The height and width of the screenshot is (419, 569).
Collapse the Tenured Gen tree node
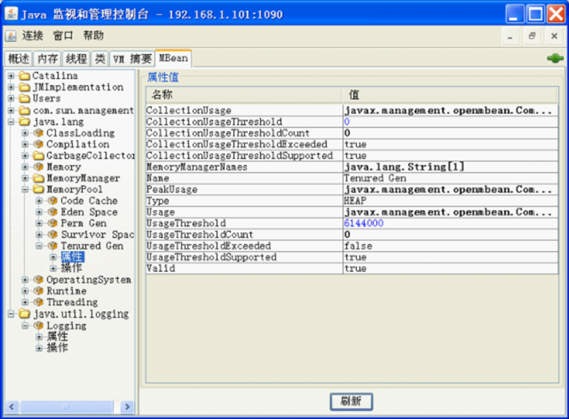(x=40, y=246)
